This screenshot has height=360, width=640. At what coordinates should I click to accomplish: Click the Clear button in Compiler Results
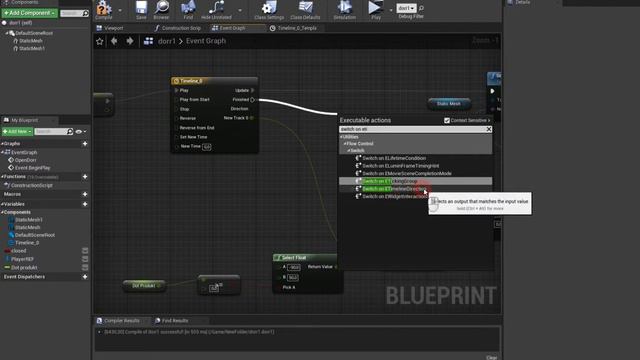[x=491, y=358]
